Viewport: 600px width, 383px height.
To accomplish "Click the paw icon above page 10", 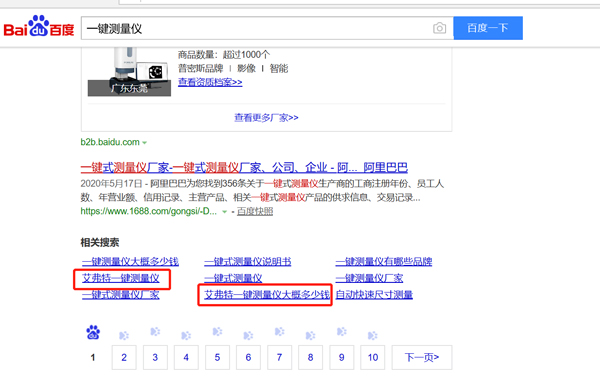I will [x=373, y=336].
